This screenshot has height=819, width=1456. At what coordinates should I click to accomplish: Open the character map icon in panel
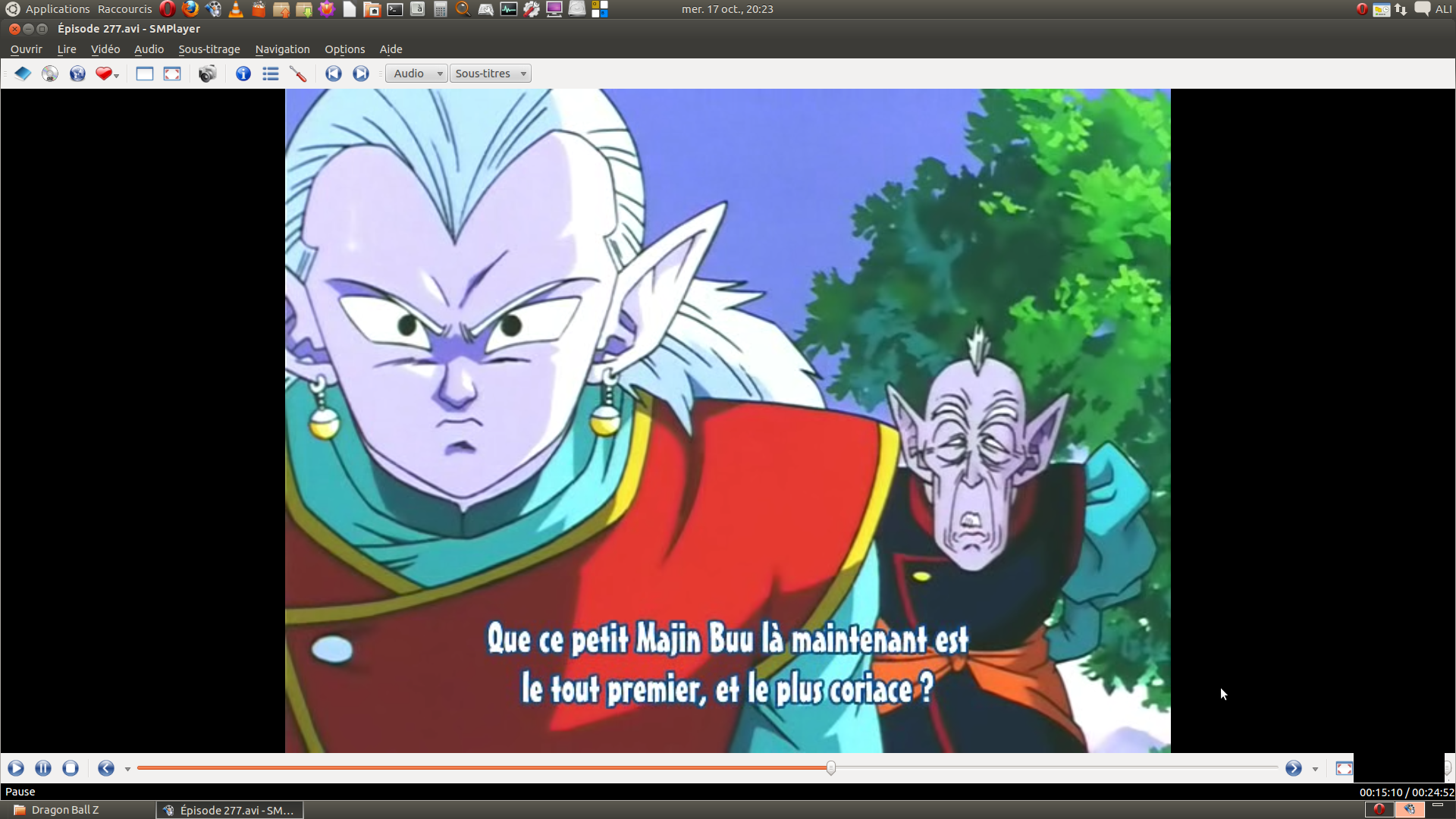pyautogui.click(x=418, y=9)
